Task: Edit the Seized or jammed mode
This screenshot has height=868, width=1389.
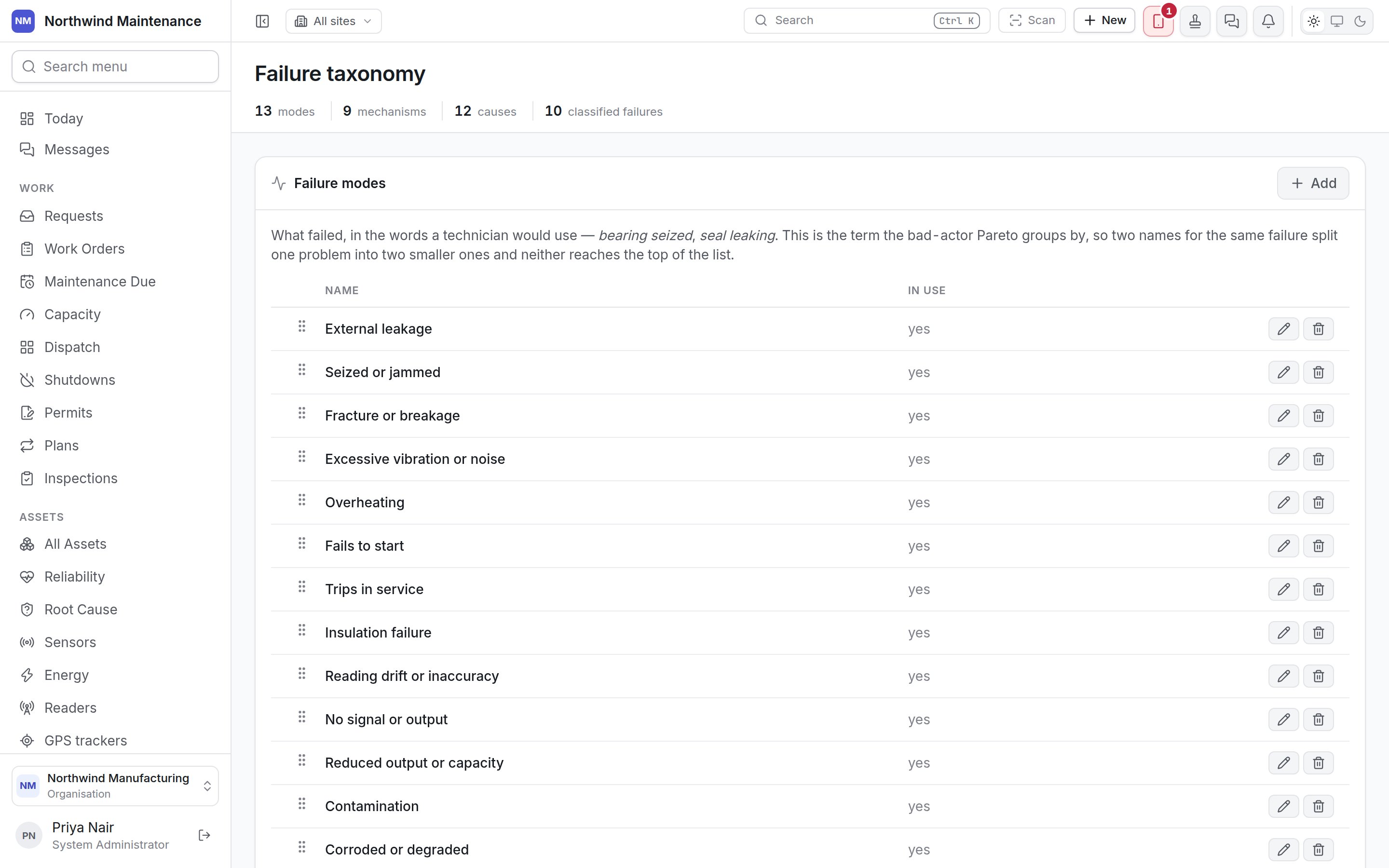Action: (x=1284, y=372)
